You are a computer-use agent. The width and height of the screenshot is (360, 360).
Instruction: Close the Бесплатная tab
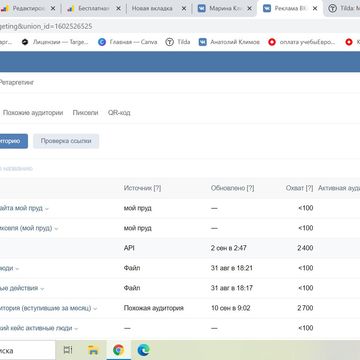click(118, 9)
